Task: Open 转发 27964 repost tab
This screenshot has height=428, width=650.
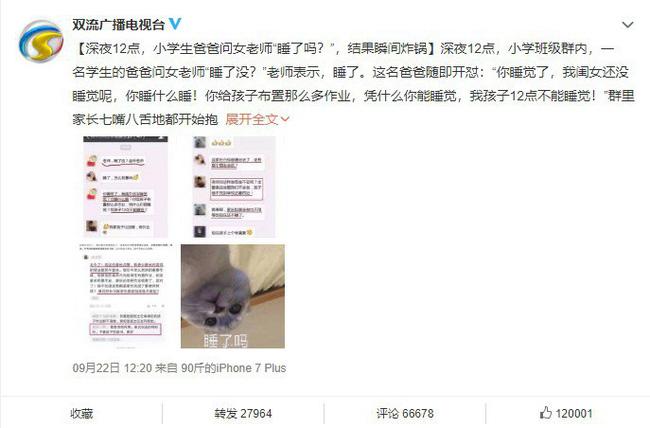Action: click(x=243, y=413)
